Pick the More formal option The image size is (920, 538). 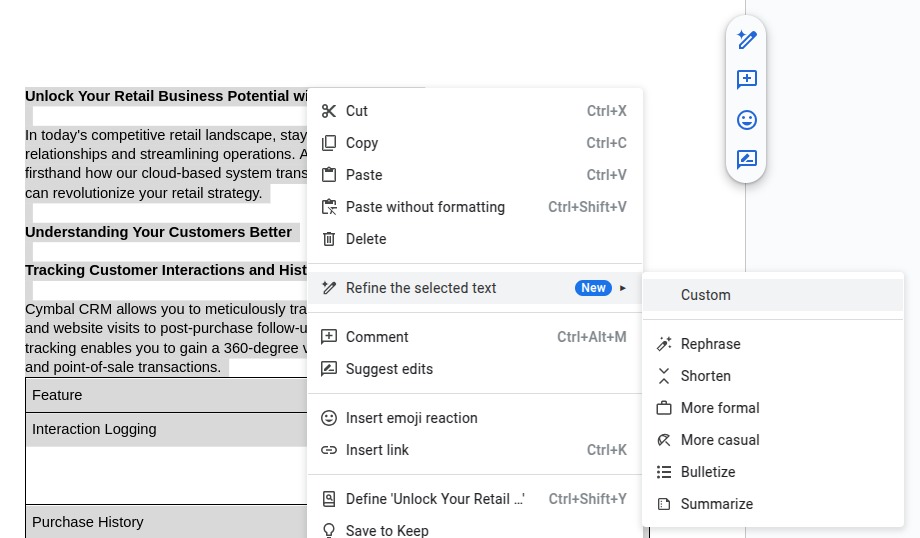coord(720,408)
